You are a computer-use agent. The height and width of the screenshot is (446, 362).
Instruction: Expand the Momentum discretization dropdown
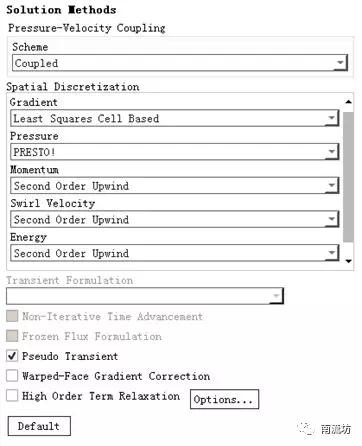click(331, 186)
